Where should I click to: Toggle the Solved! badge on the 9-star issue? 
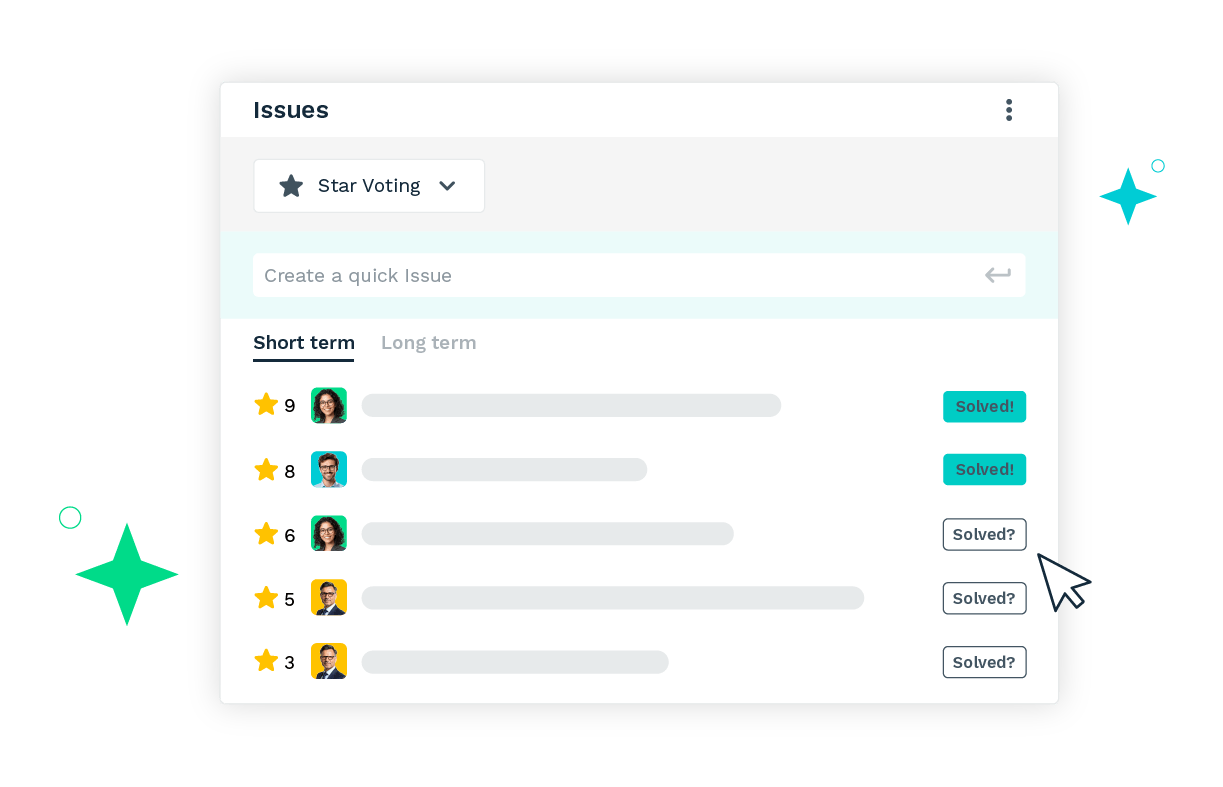pyautogui.click(x=984, y=407)
